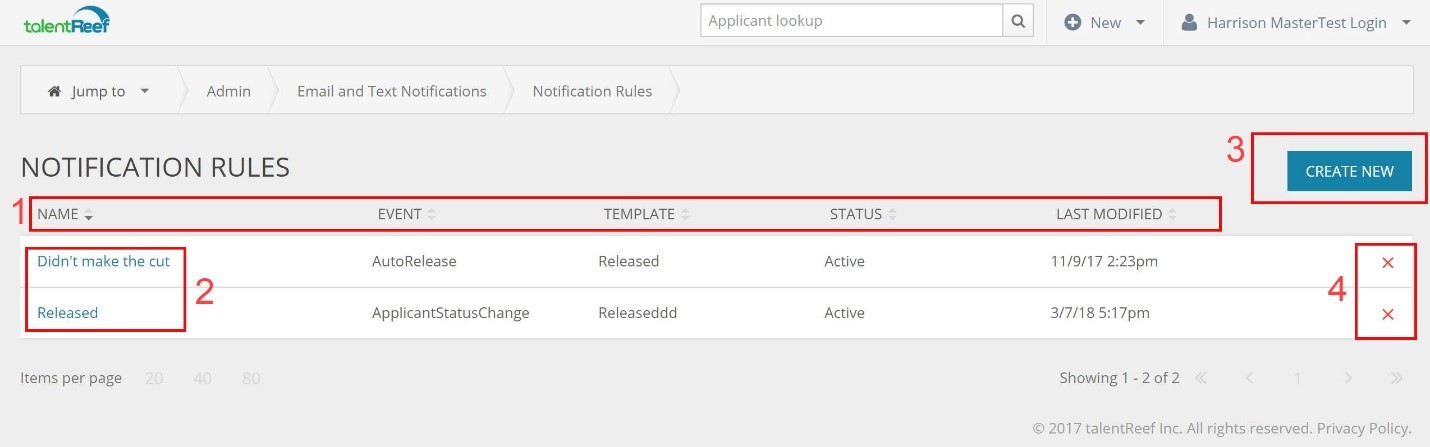Set items per page to 40
This screenshot has height=447, width=1430.
[x=203, y=378]
